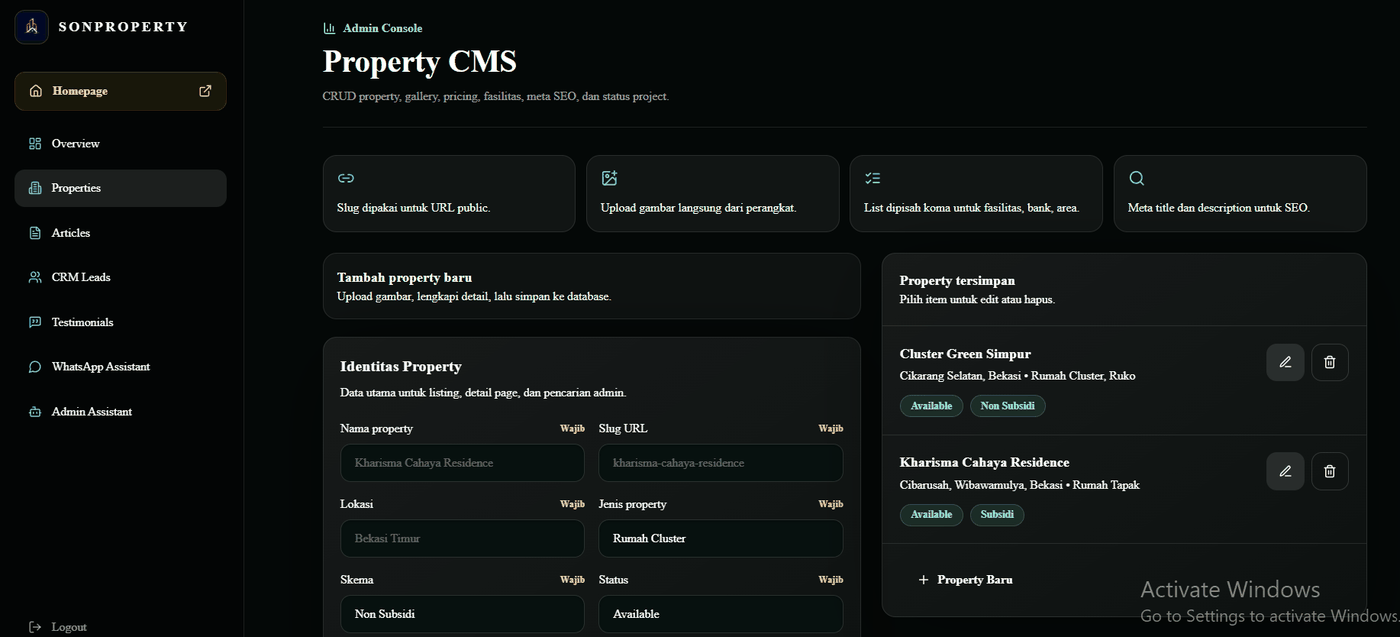Select Kharisma Cahaya Residence property title
The height and width of the screenshot is (637, 1400).
click(x=985, y=463)
